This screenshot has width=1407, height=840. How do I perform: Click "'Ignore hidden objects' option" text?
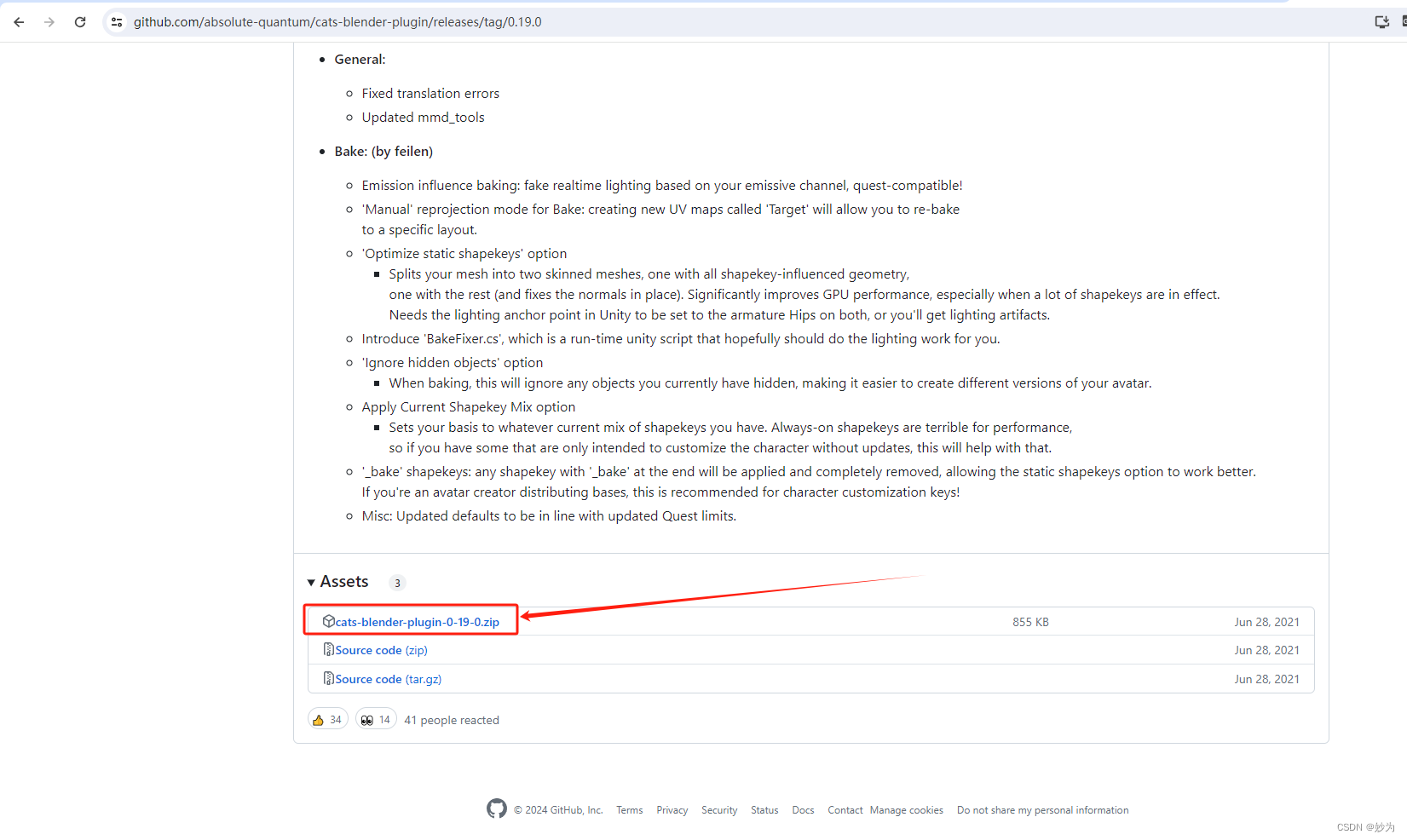pyautogui.click(x=452, y=362)
